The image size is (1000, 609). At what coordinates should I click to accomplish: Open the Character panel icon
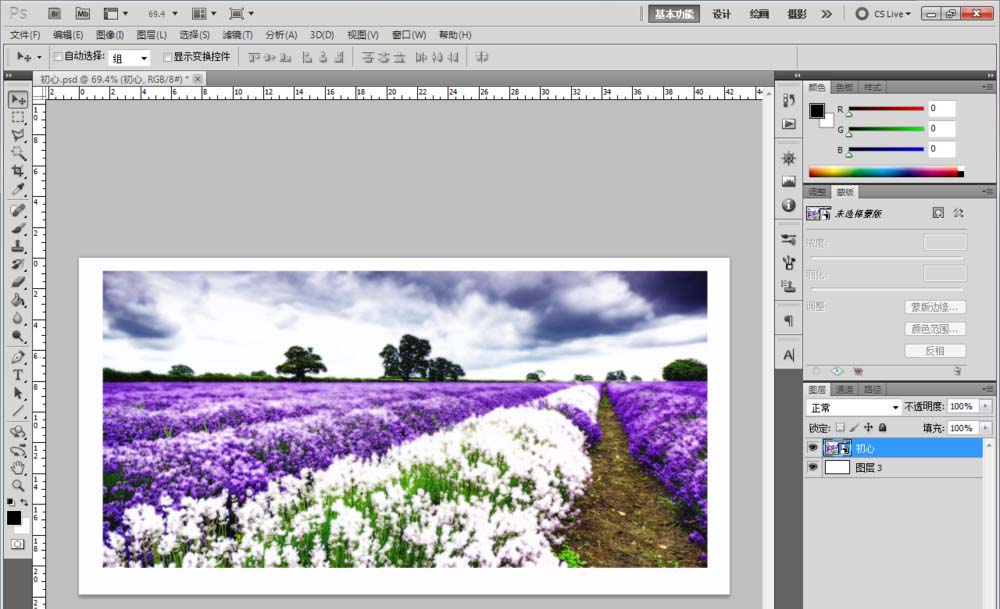pyautogui.click(x=789, y=355)
